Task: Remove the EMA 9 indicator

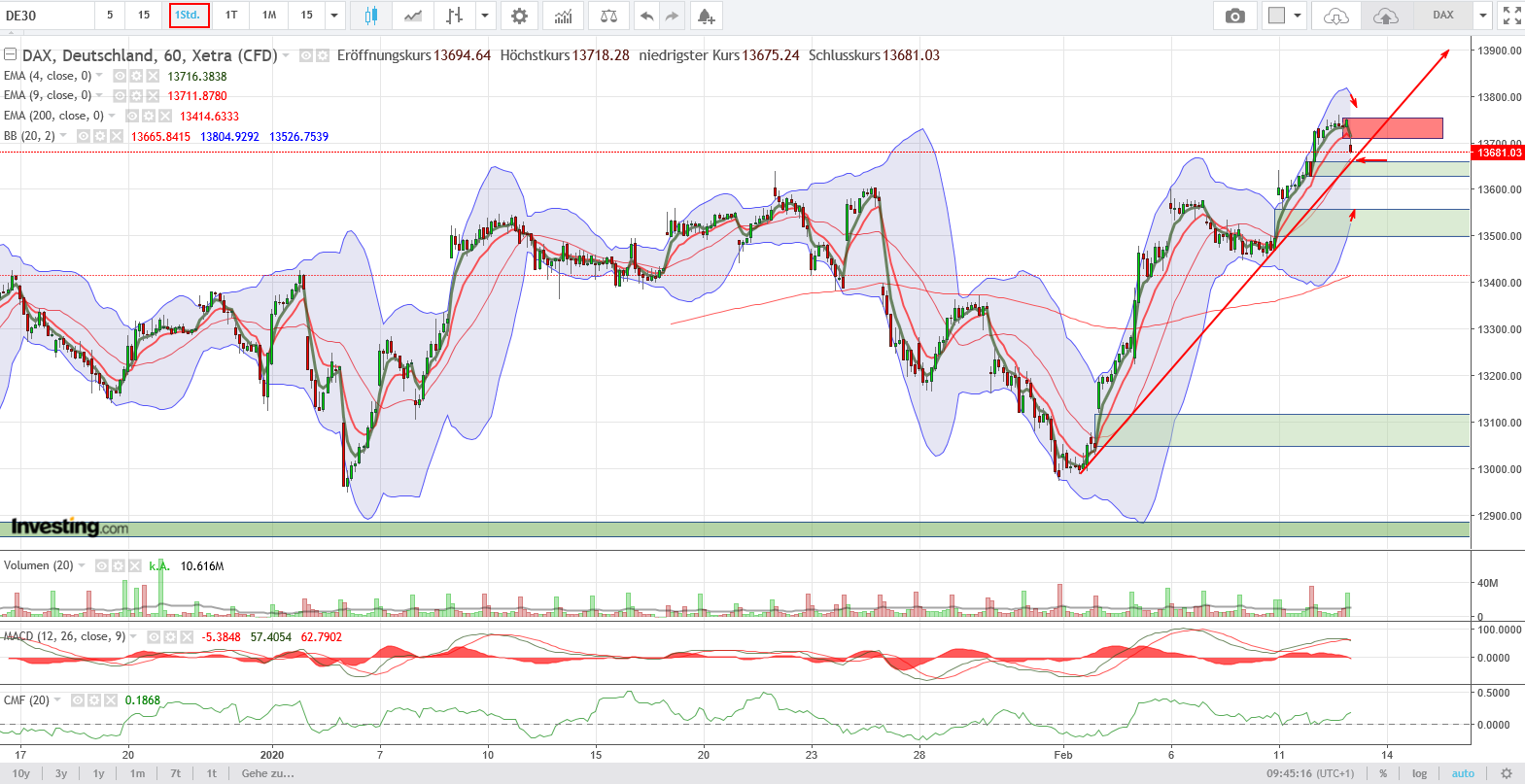Action: click(153, 96)
